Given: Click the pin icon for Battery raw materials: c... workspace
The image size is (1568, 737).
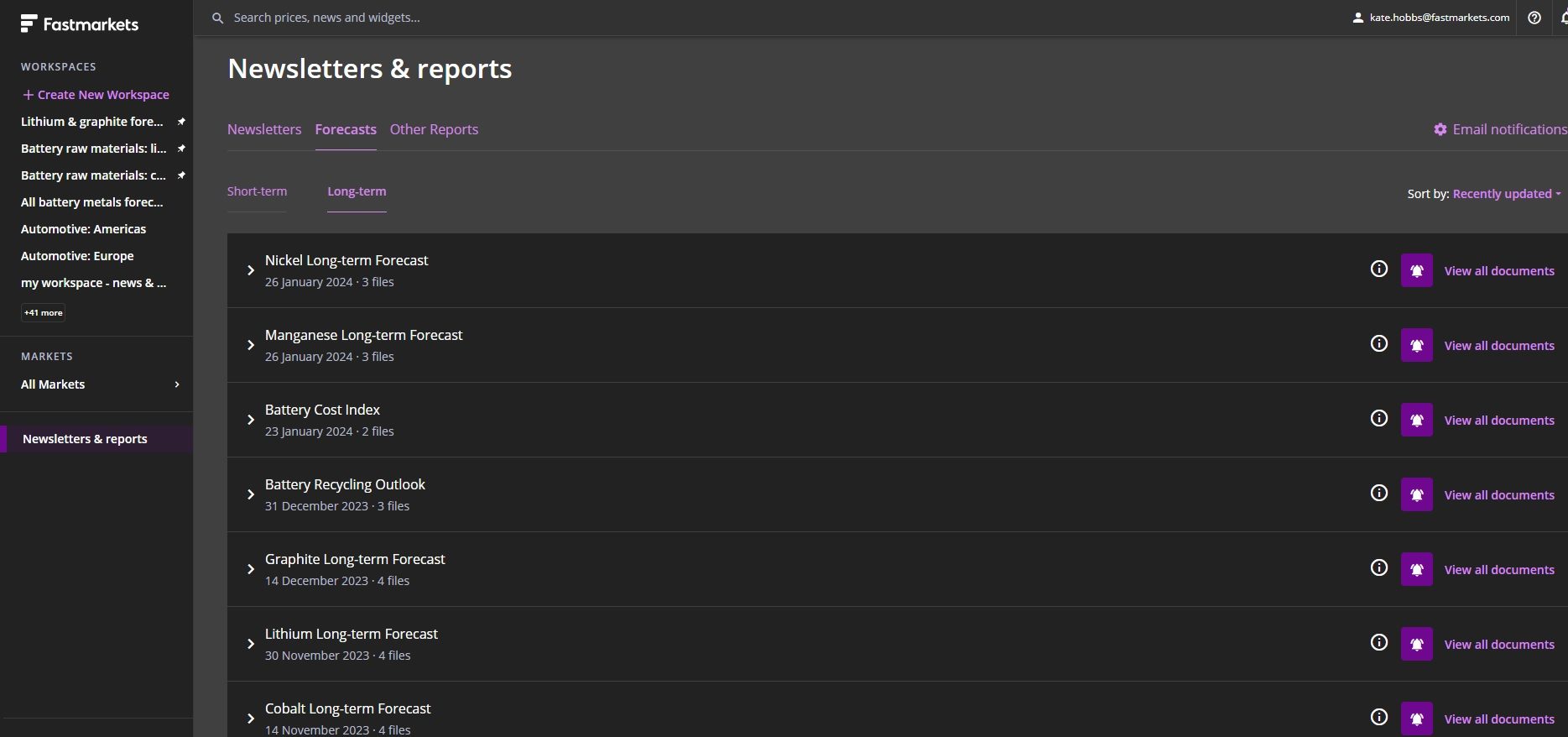Looking at the screenshot, I should click(181, 175).
